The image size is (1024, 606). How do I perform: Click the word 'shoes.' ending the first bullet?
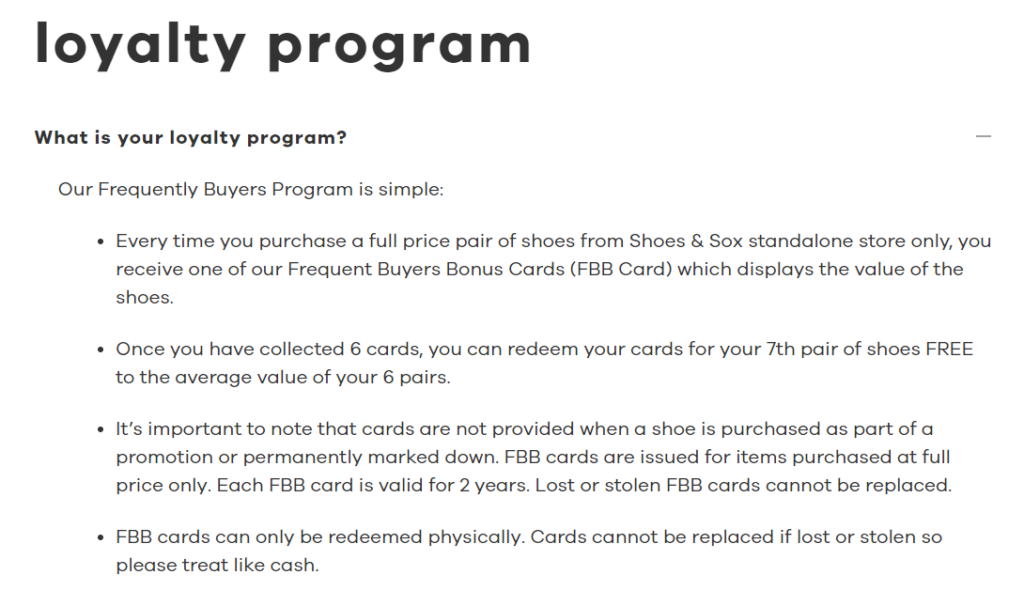(144, 298)
